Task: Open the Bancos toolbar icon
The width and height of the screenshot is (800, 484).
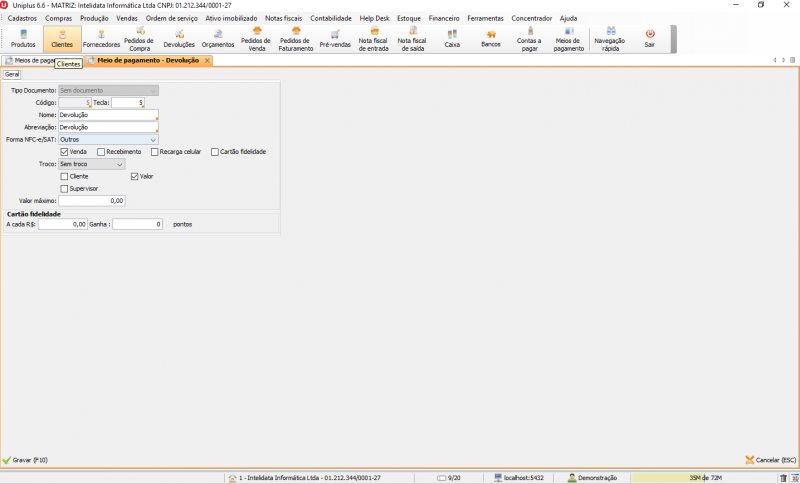Action: 491,39
